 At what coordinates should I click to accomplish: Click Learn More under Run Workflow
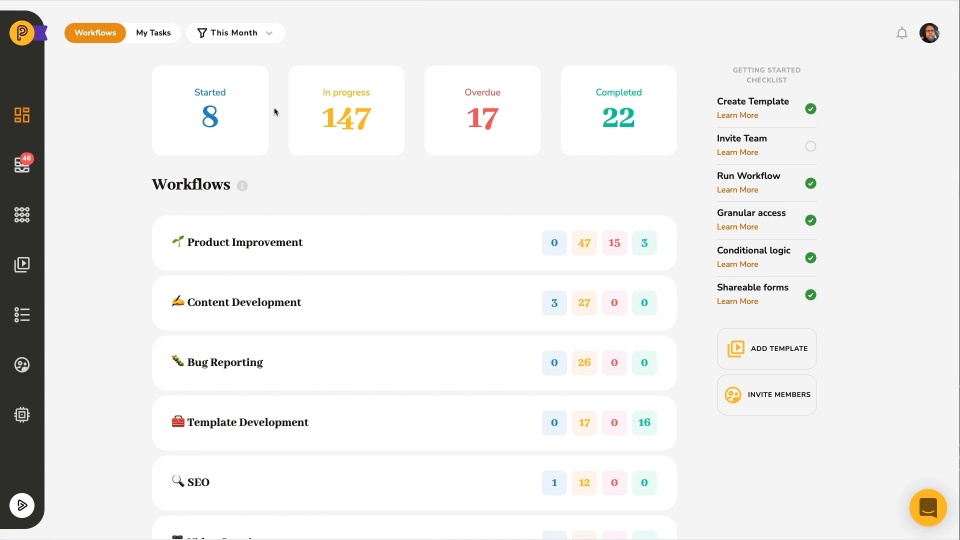tap(737, 190)
